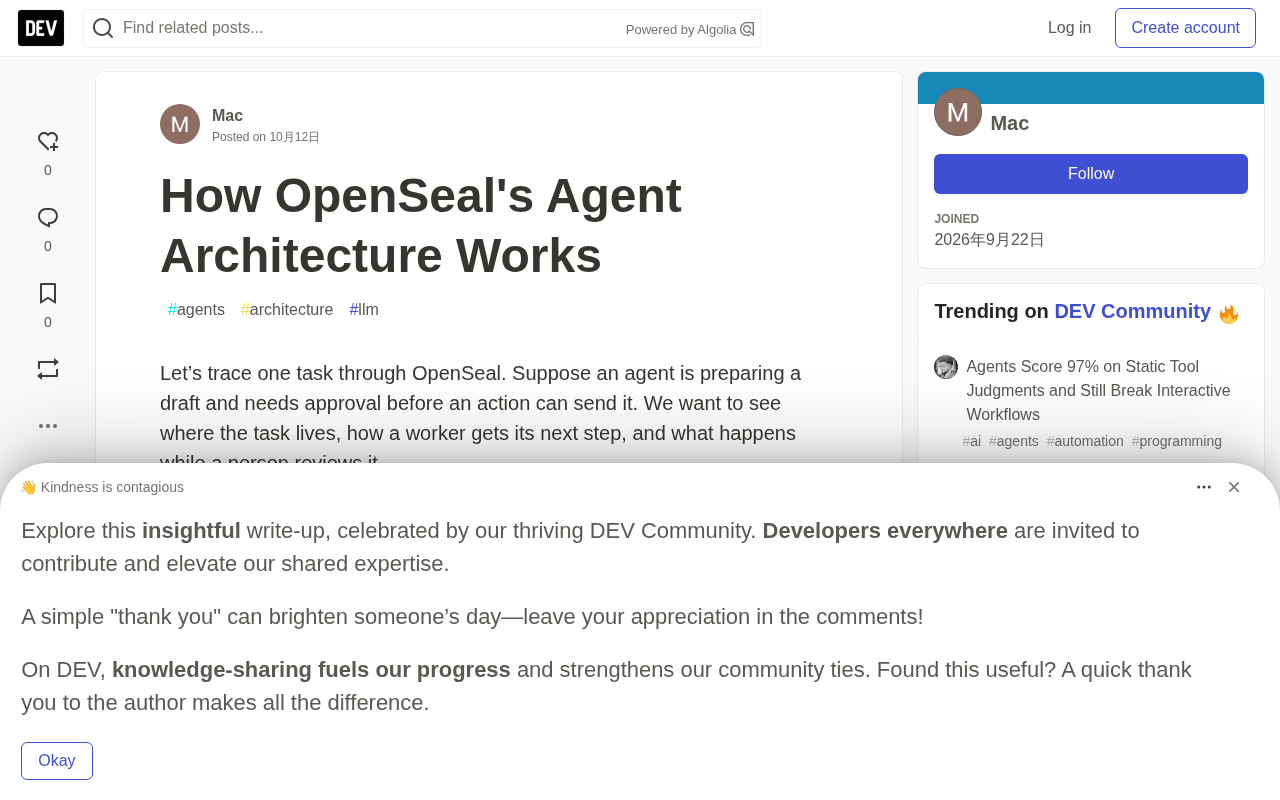The width and height of the screenshot is (1280, 800).
Task: Jump to comments via speech bubble icon
Action: pos(48,218)
